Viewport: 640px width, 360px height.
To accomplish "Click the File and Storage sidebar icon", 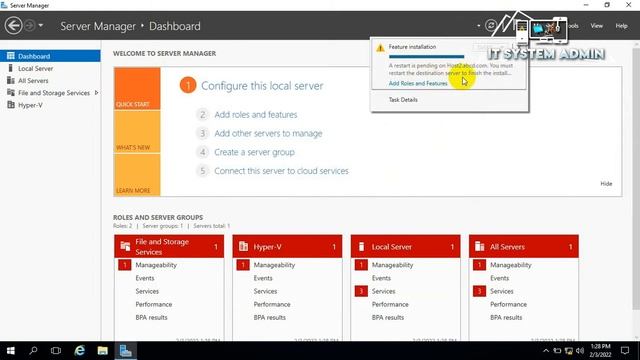I will click(11, 93).
